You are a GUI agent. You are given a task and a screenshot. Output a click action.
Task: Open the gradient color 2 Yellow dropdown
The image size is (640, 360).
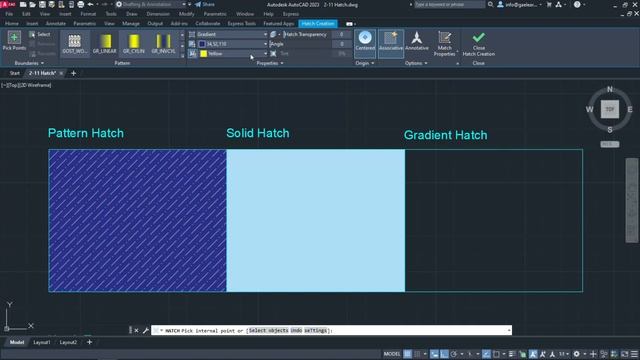(x=232, y=53)
